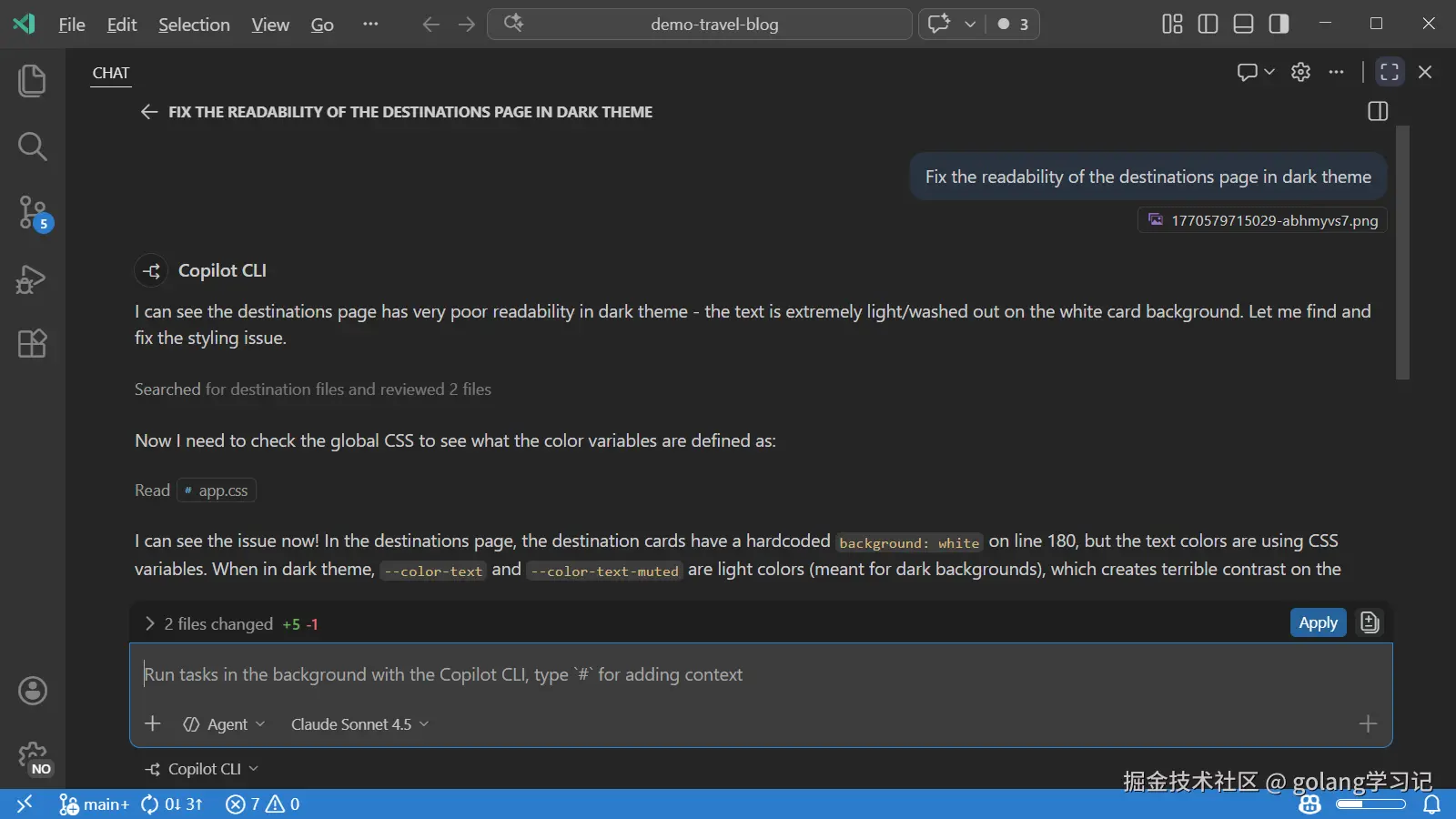Toggle maximized size of the Chat panel

coord(1390,72)
